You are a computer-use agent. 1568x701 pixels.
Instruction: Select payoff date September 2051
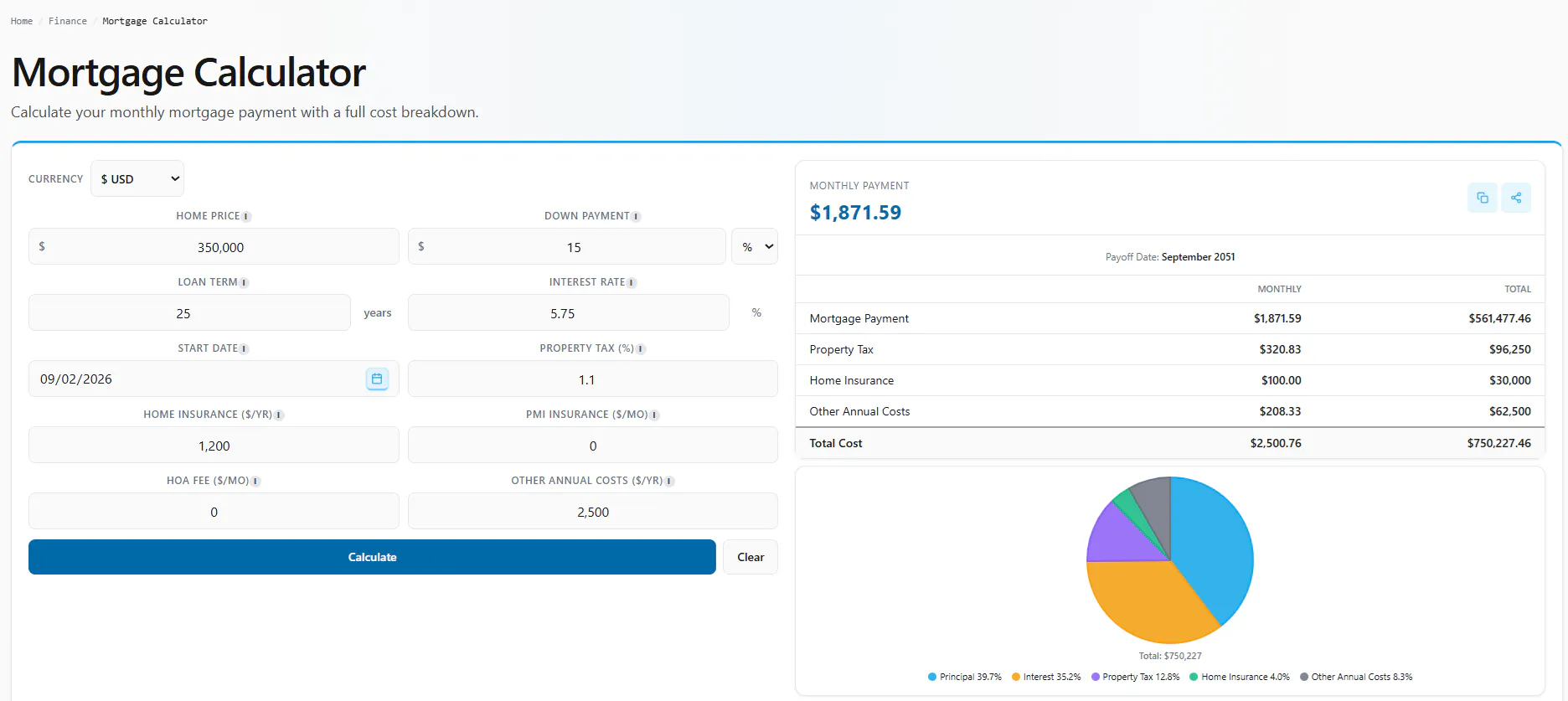coord(1198,257)
